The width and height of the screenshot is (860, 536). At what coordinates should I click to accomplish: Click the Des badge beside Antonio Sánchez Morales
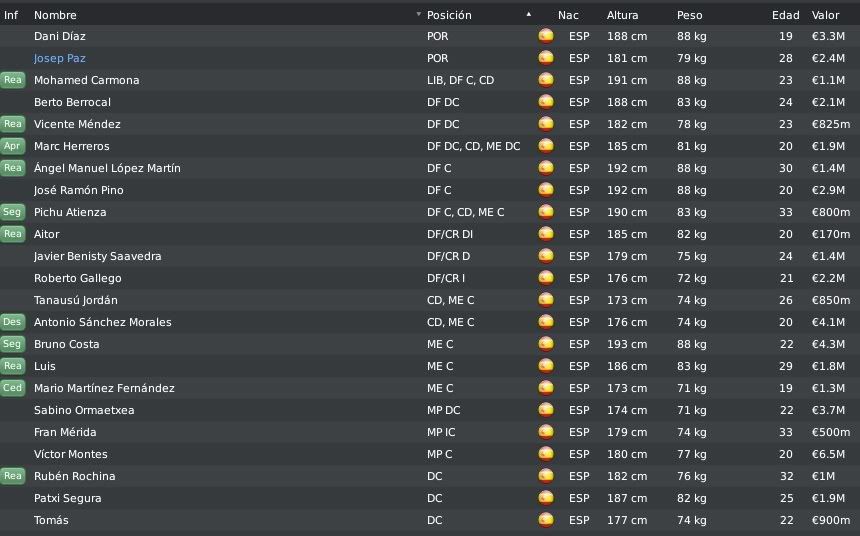[x=13, y=322]
